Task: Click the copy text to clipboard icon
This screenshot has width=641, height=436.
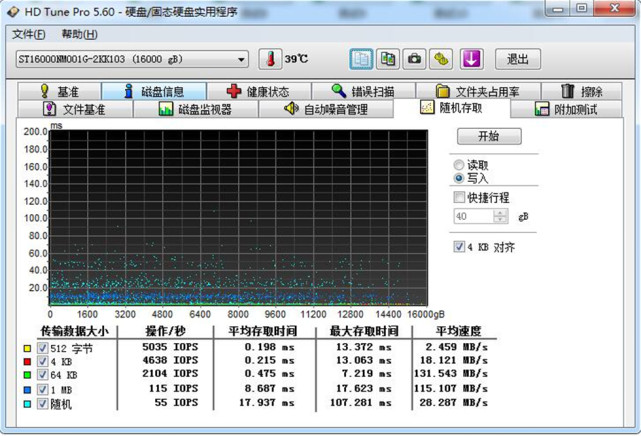Action: [361, 59]
